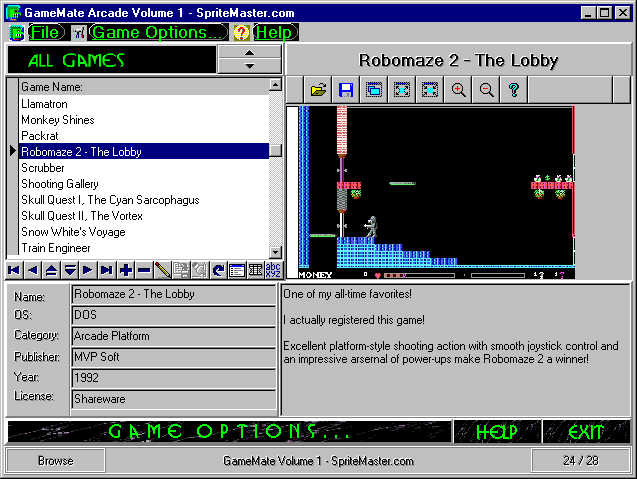Click the cyan question mark image help
The image size is (637, 479).
[514, 90]
